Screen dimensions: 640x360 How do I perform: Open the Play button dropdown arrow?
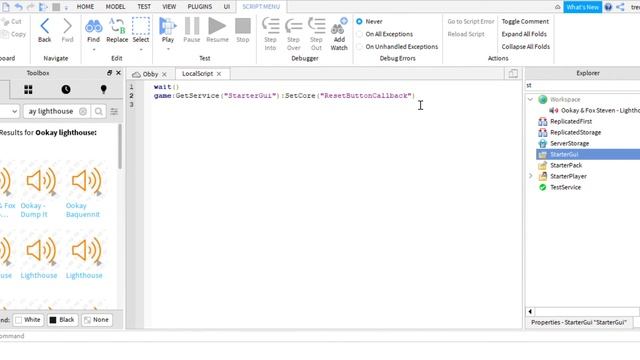168,49
